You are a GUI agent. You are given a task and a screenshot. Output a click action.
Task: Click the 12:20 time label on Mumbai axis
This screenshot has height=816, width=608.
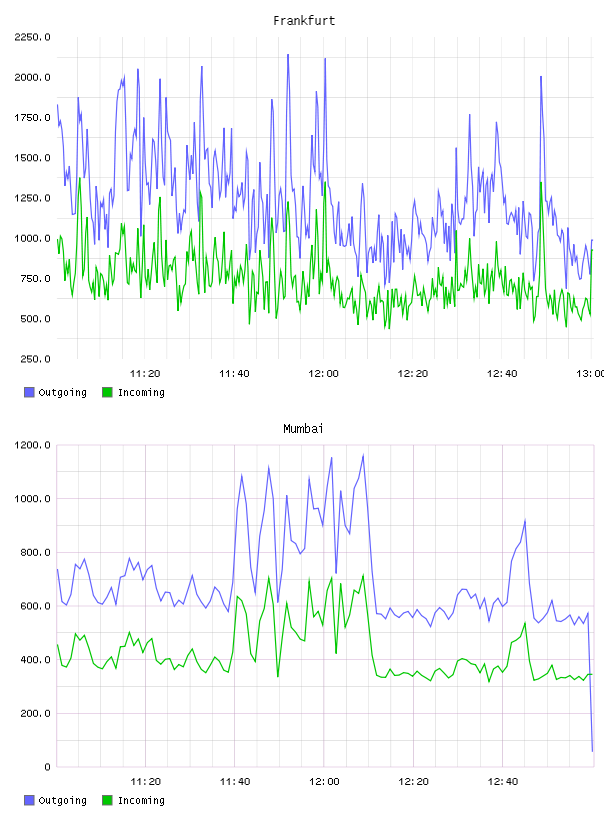click(x=413, y=782)
